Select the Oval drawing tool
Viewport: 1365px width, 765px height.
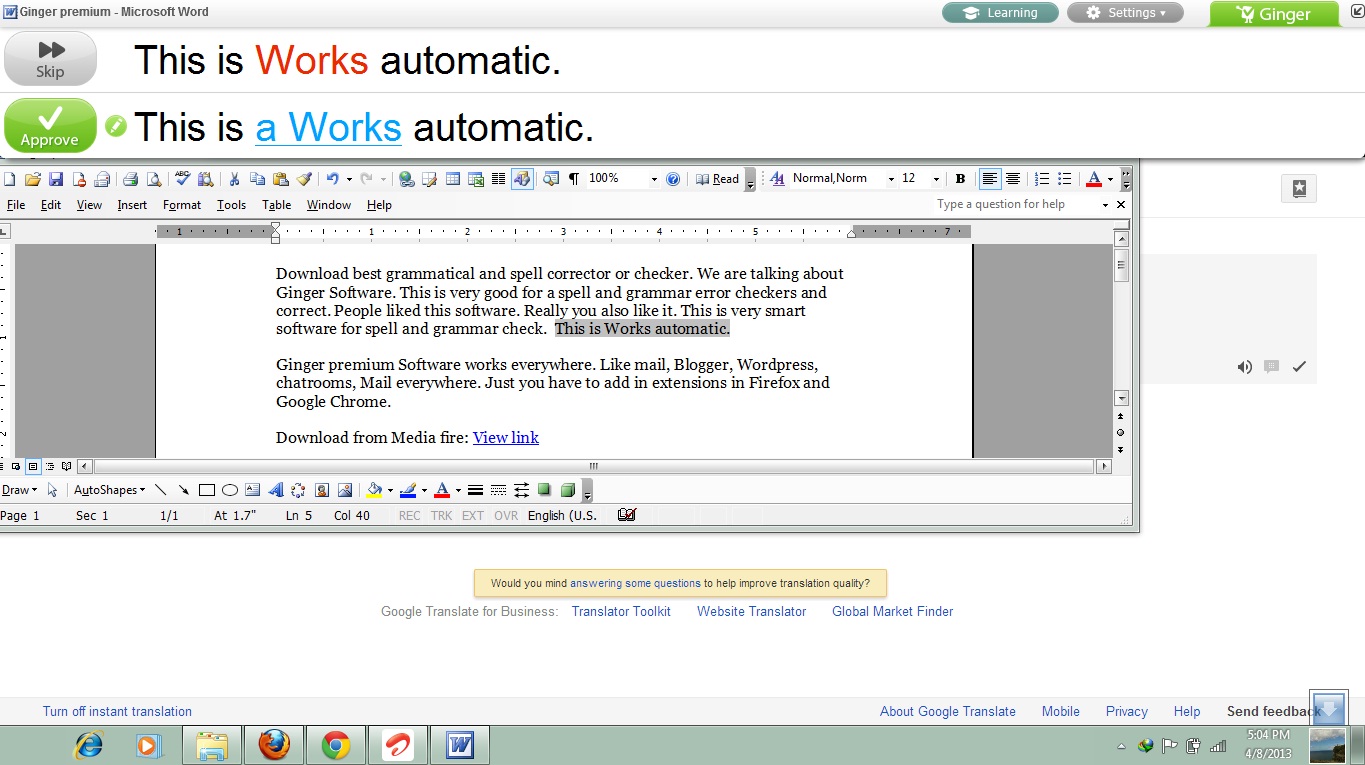(x=230, y=490)
